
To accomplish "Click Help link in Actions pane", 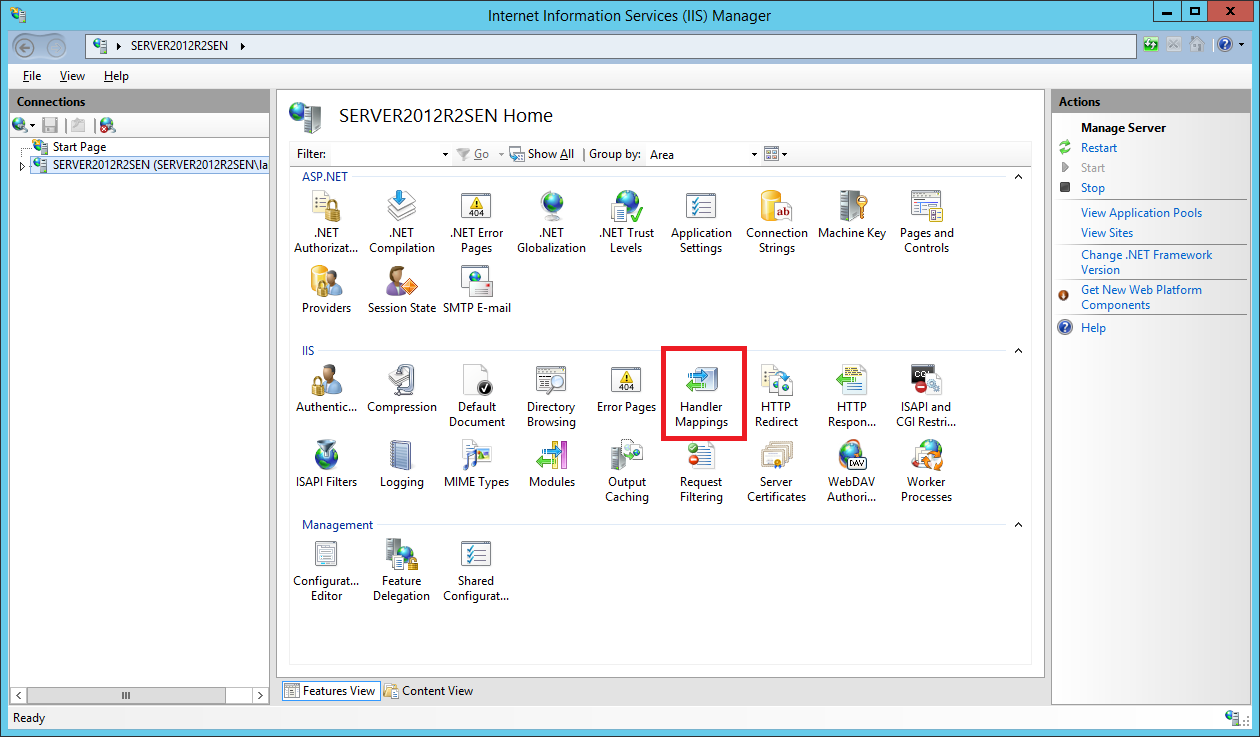I will point(1093,328).
